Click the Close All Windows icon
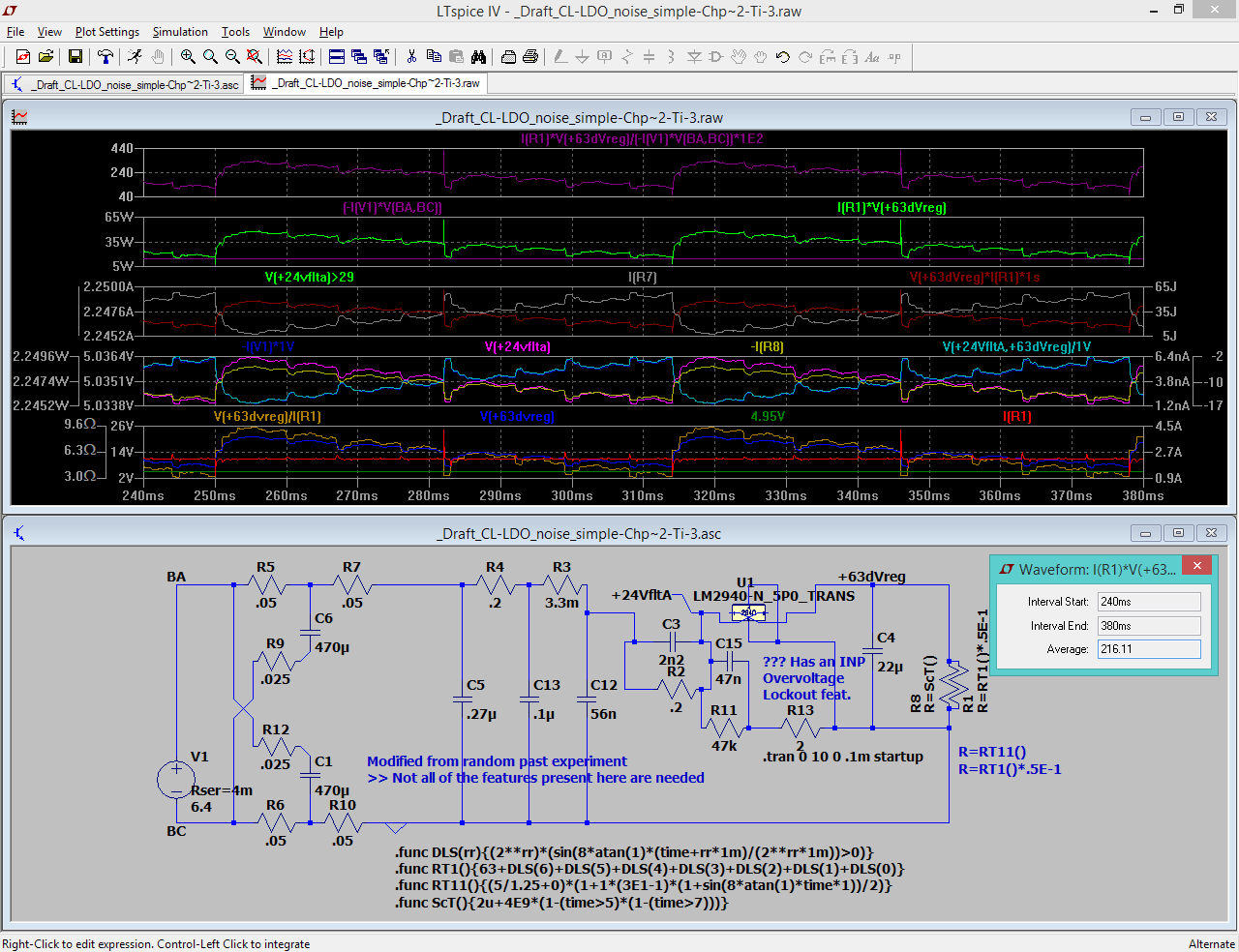 380,57
